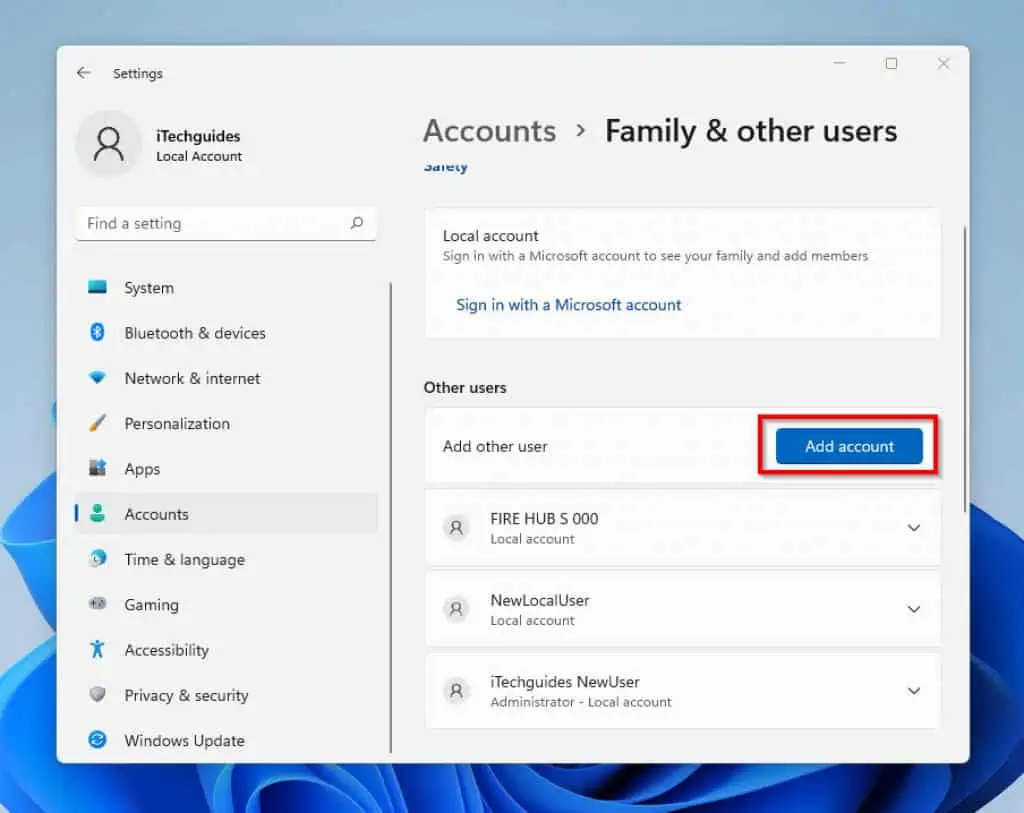
Task: Select the System settings icon
Action: point(99,288)
